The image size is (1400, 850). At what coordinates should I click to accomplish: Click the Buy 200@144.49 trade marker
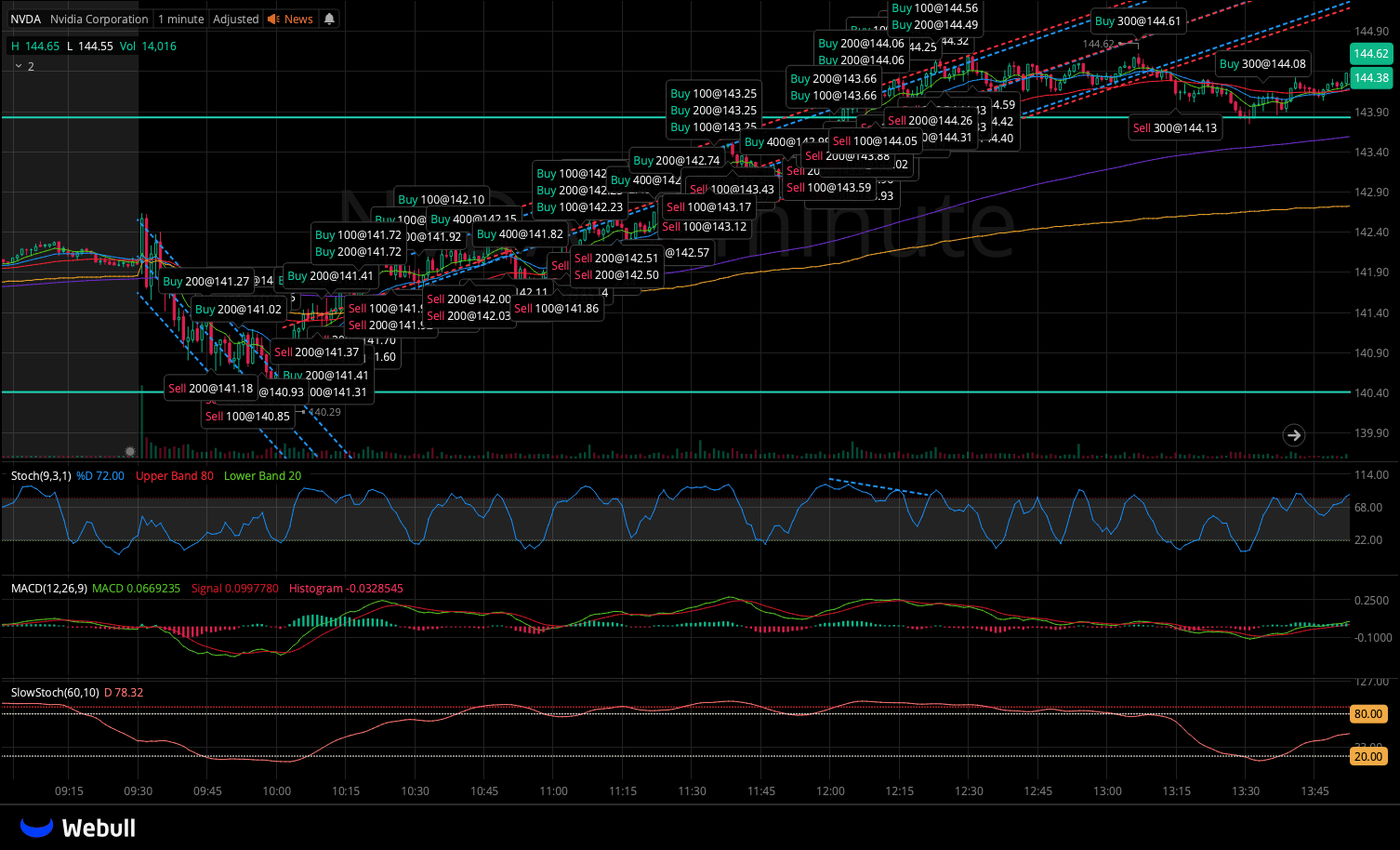pos(935,25)
